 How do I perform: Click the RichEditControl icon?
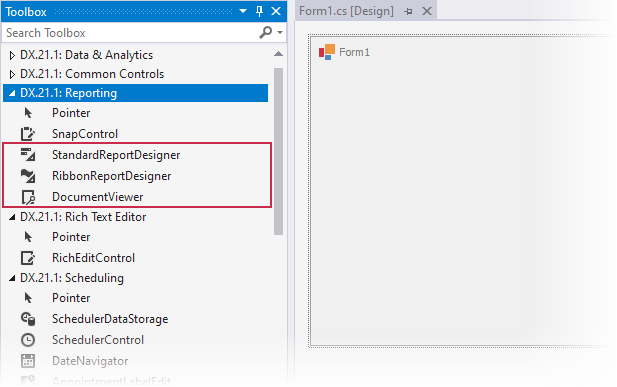click(x=28, y=258)
